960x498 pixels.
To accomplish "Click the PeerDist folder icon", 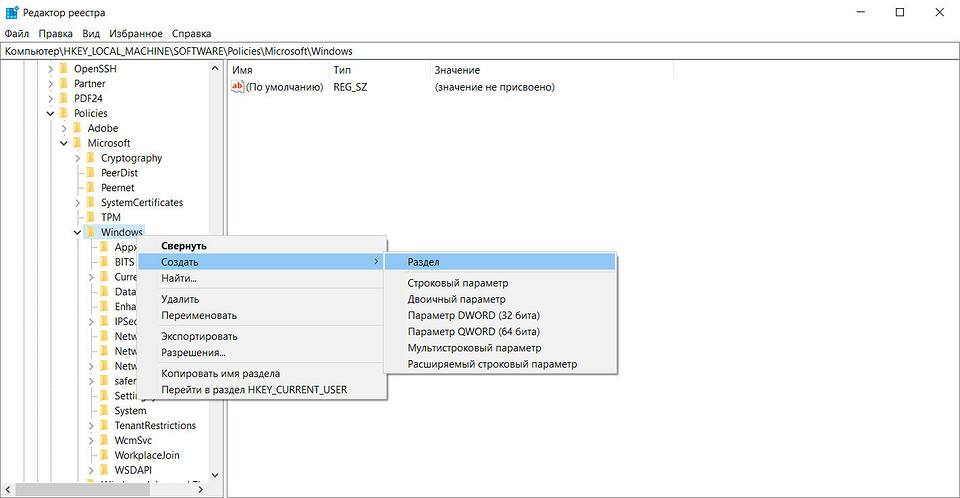I will (91, 173).
